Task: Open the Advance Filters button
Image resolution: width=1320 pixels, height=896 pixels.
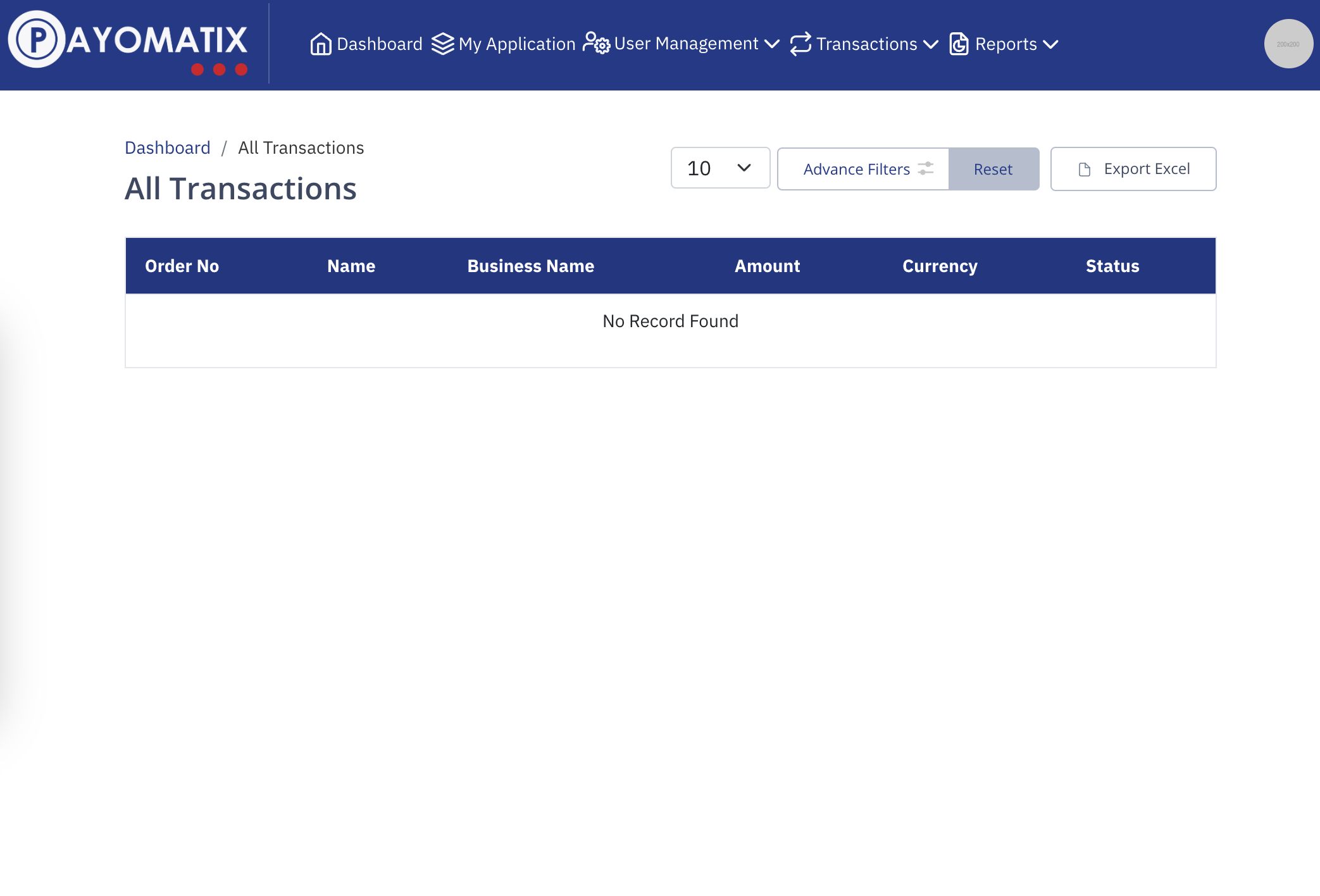Action: coord(857,169)
